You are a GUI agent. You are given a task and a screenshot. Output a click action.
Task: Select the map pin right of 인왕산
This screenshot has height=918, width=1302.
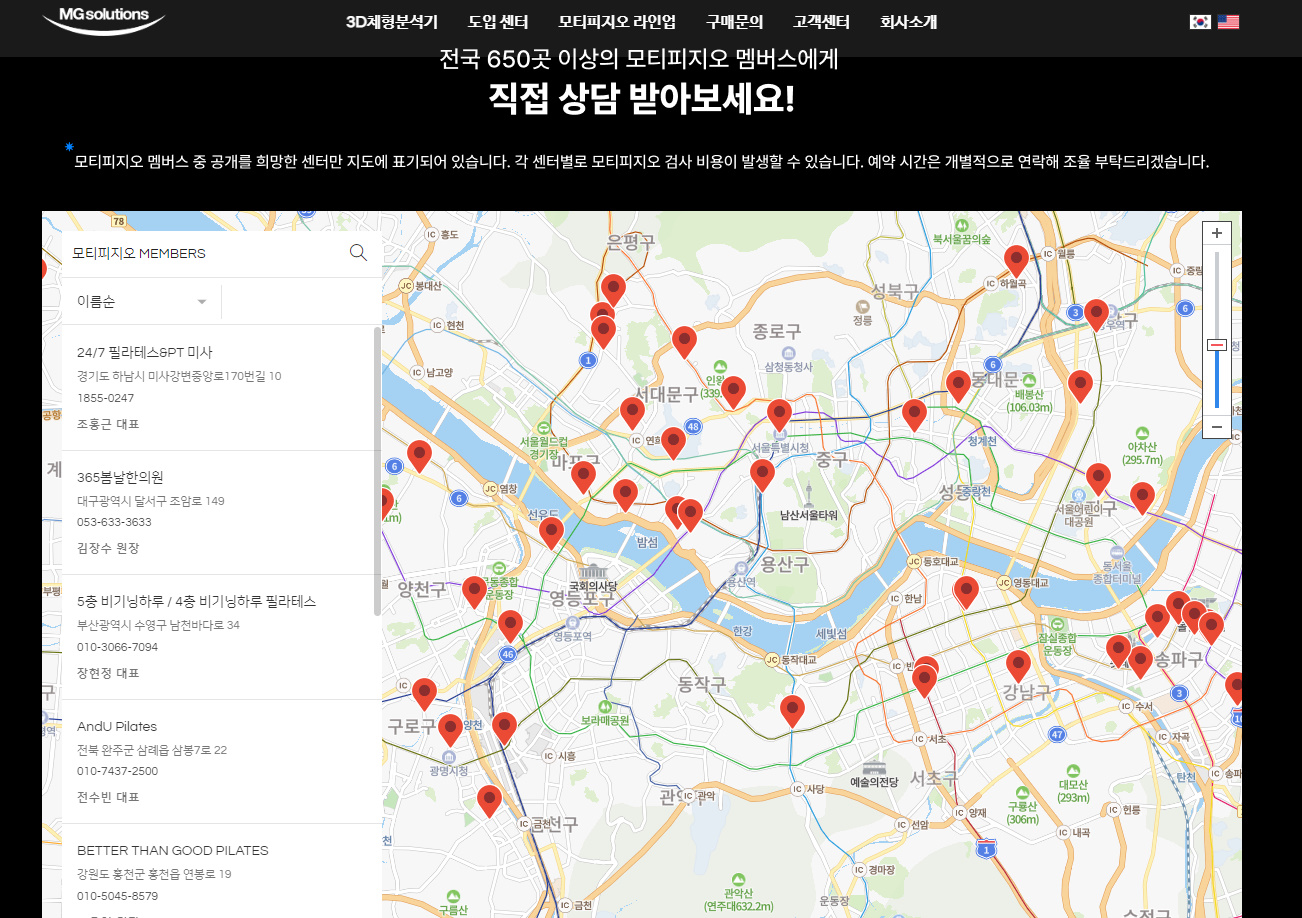pos(733,392)
